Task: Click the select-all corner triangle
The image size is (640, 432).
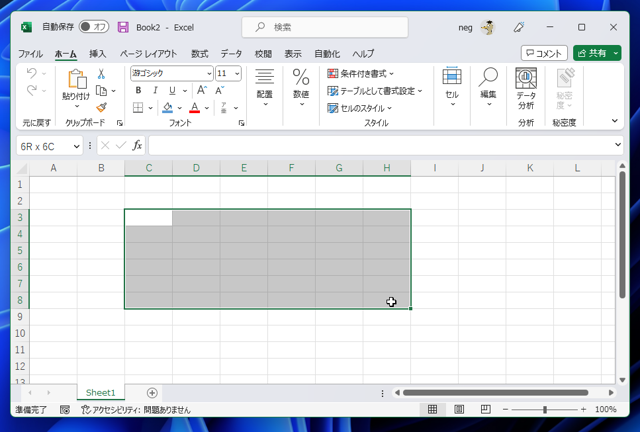Action: pyautogui.click(x=21, y=168)
